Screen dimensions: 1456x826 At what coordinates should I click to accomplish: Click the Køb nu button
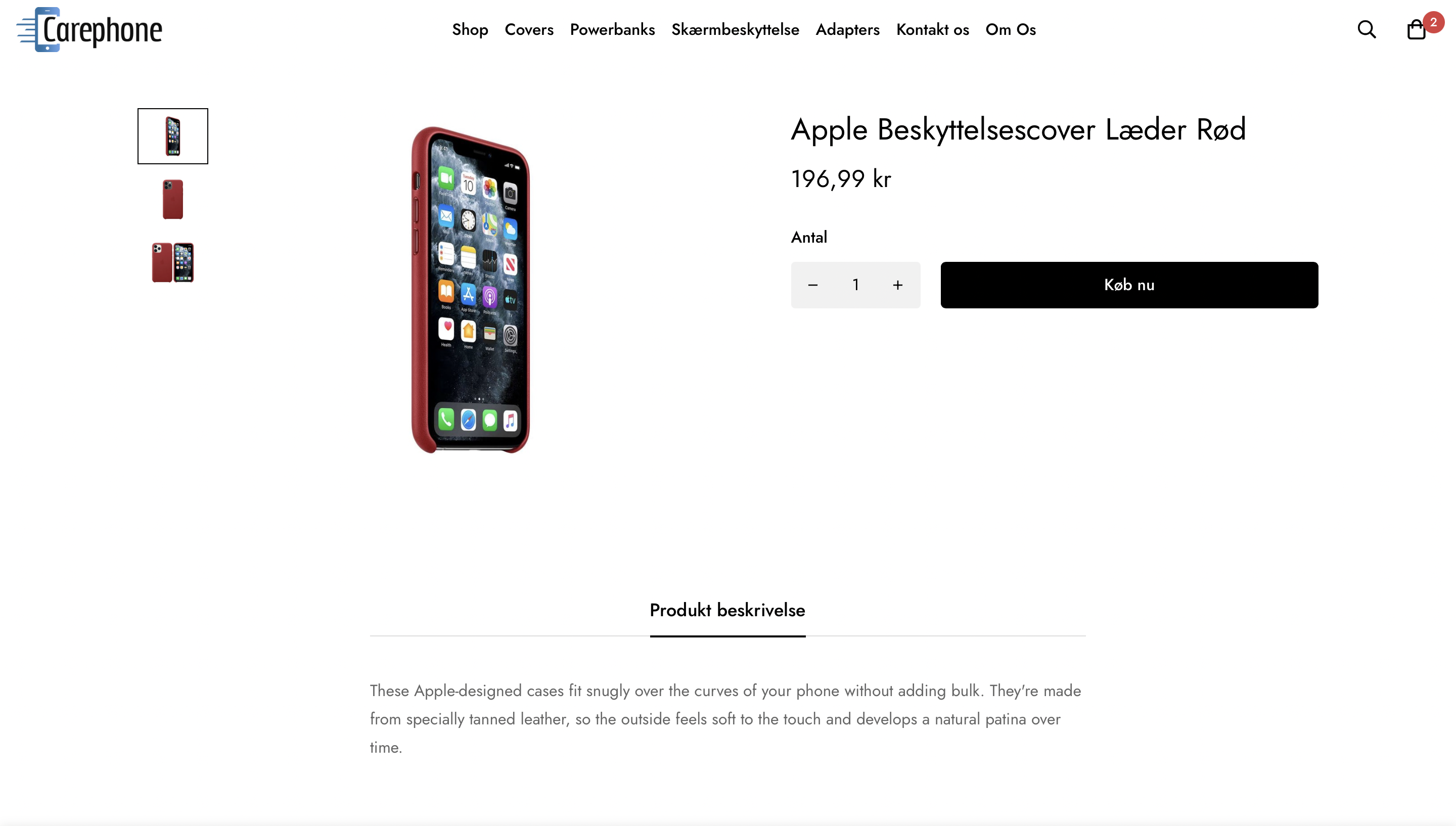(x=1129, y=285)
